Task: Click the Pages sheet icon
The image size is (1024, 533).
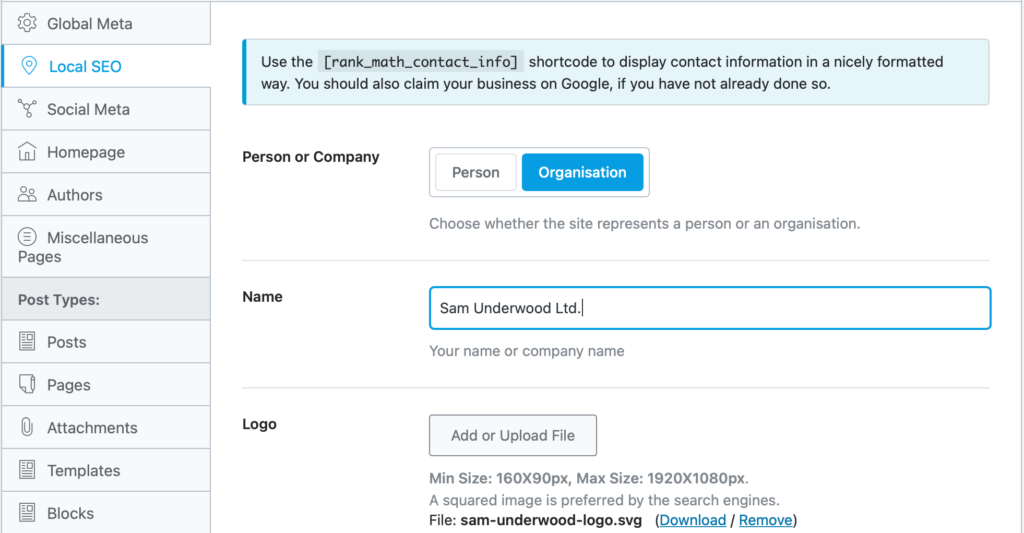Action: click(27, 384)
